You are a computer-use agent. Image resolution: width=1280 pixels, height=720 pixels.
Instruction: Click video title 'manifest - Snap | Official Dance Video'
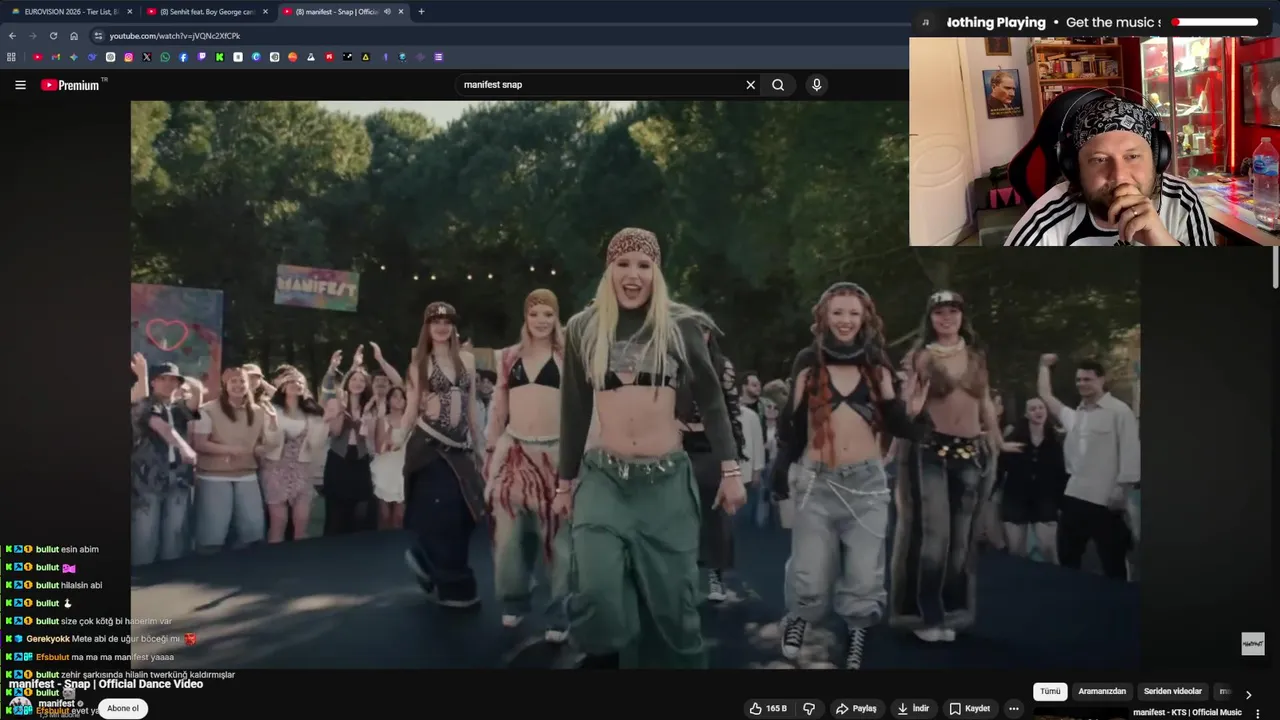(x=106, y=685)
